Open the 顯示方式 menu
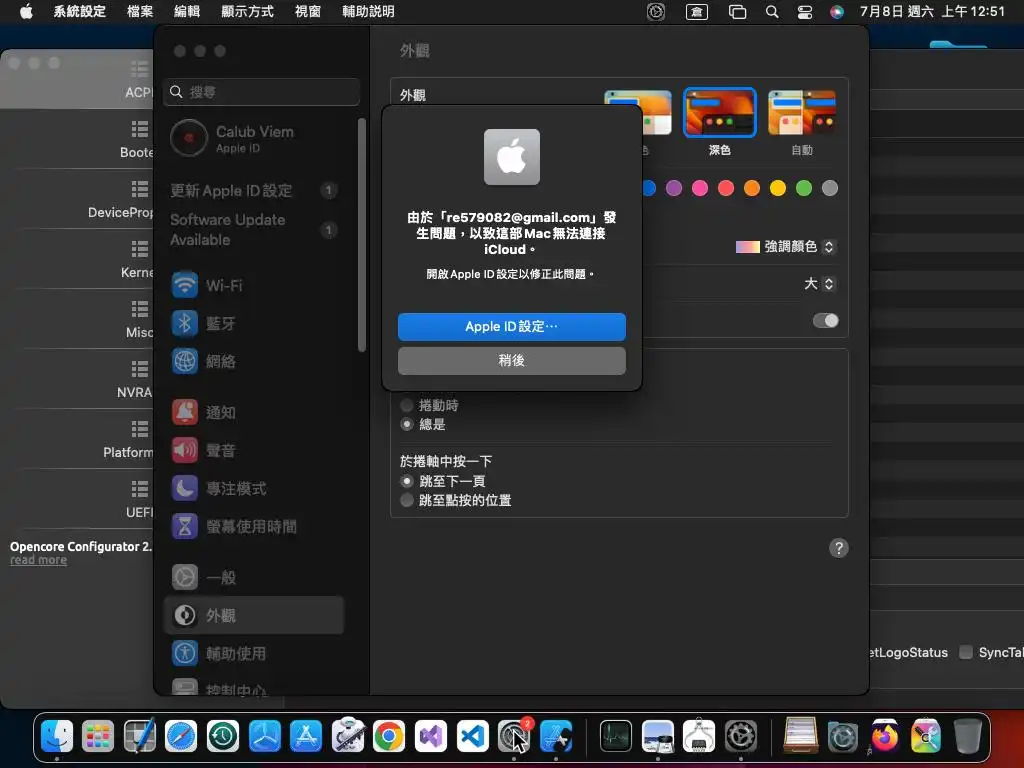Screen dimensions: 1024x768 point(248,11)
